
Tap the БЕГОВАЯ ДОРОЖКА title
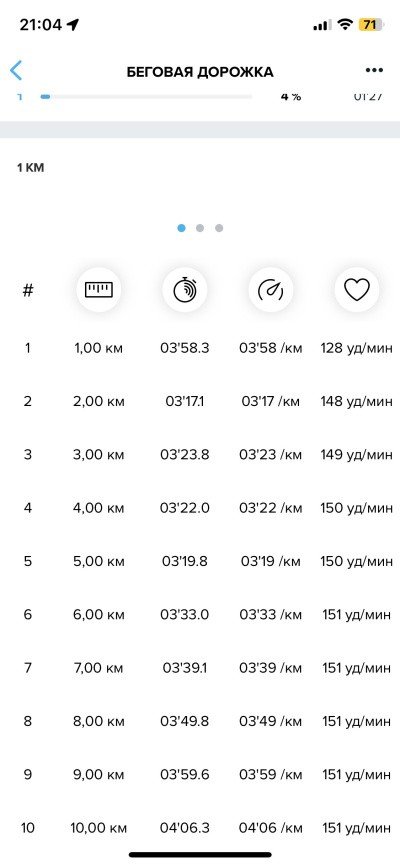(x=200, y=72)
